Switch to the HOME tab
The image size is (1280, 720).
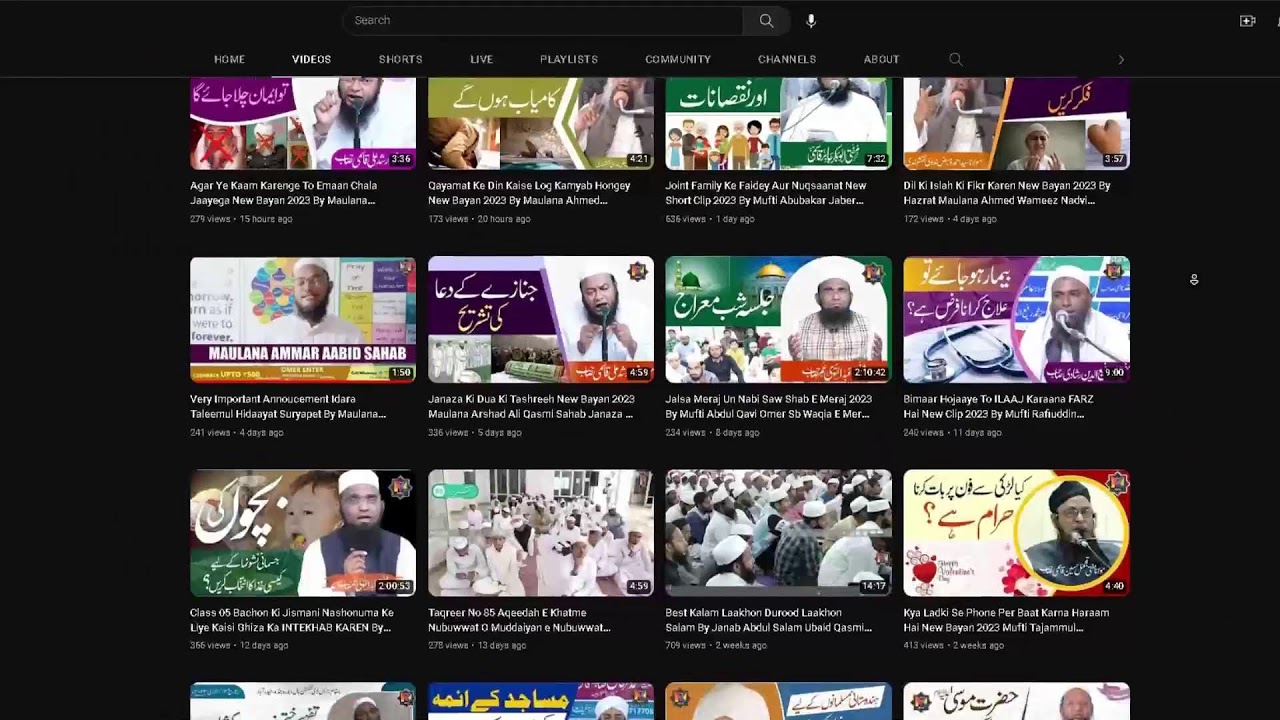[x=229, y=59]
